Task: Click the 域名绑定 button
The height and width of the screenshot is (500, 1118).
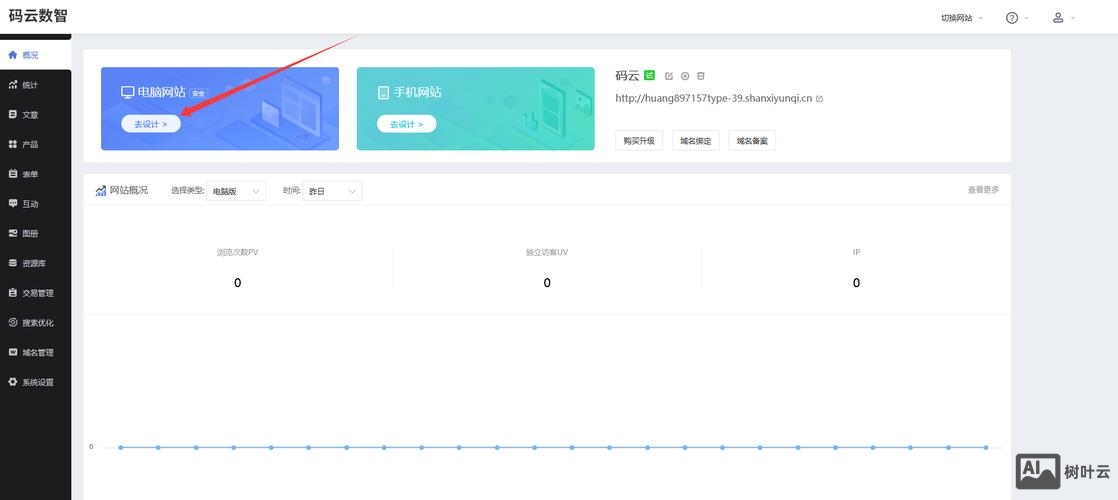Action: 696,141
